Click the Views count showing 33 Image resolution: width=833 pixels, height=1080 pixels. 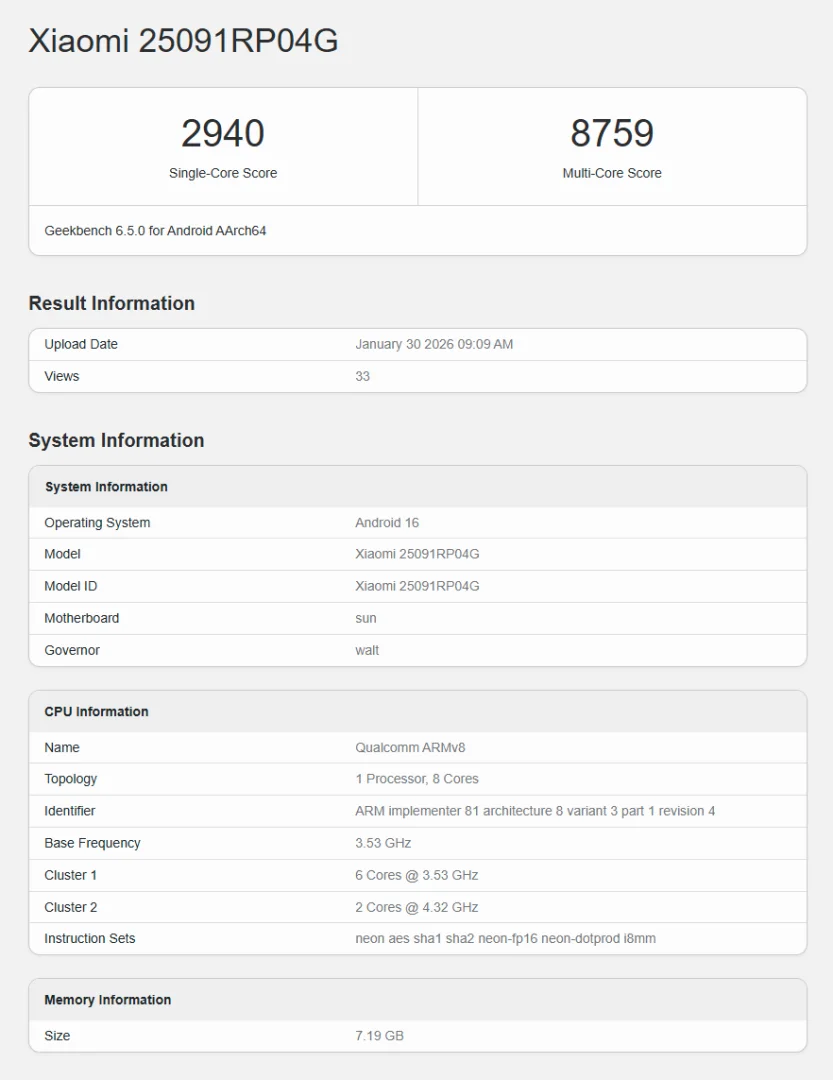(x=362, y=376)
